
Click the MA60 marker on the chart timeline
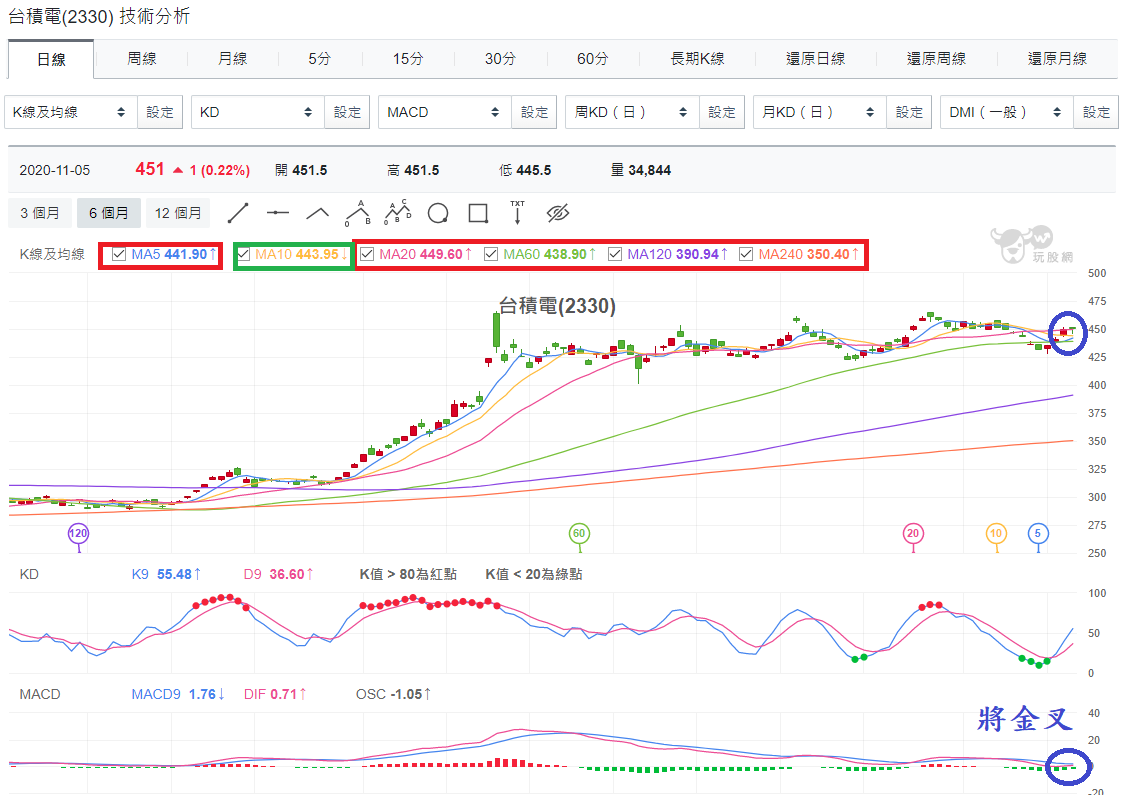pyautogui.click(x=579, y=534)
